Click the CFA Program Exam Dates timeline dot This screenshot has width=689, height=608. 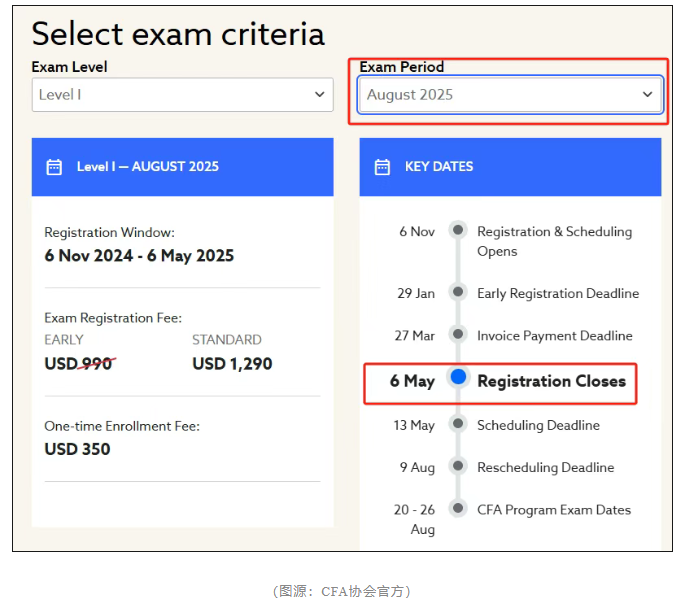coord(458,508)
